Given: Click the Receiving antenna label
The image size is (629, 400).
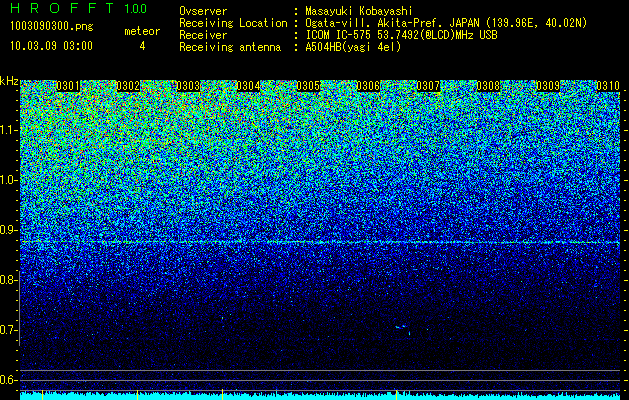Looking at the screenshot, I should click(x=230, y=47).
